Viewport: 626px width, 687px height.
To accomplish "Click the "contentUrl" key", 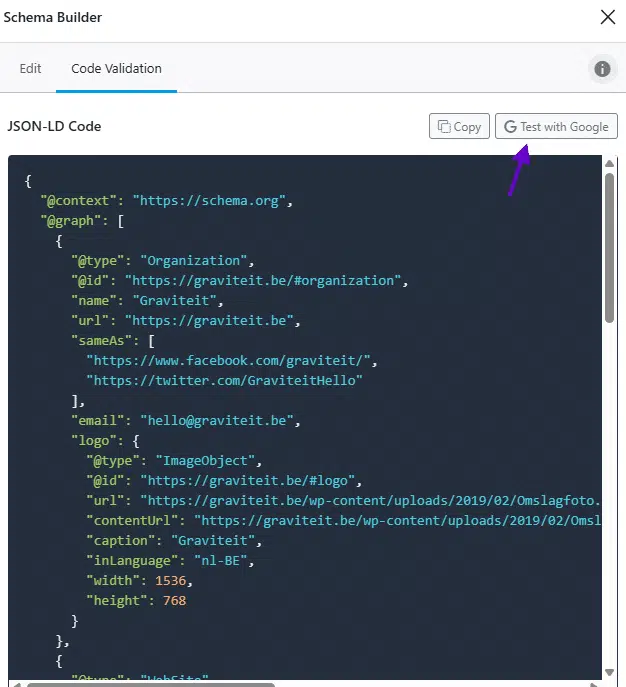I will coord(132,521).
